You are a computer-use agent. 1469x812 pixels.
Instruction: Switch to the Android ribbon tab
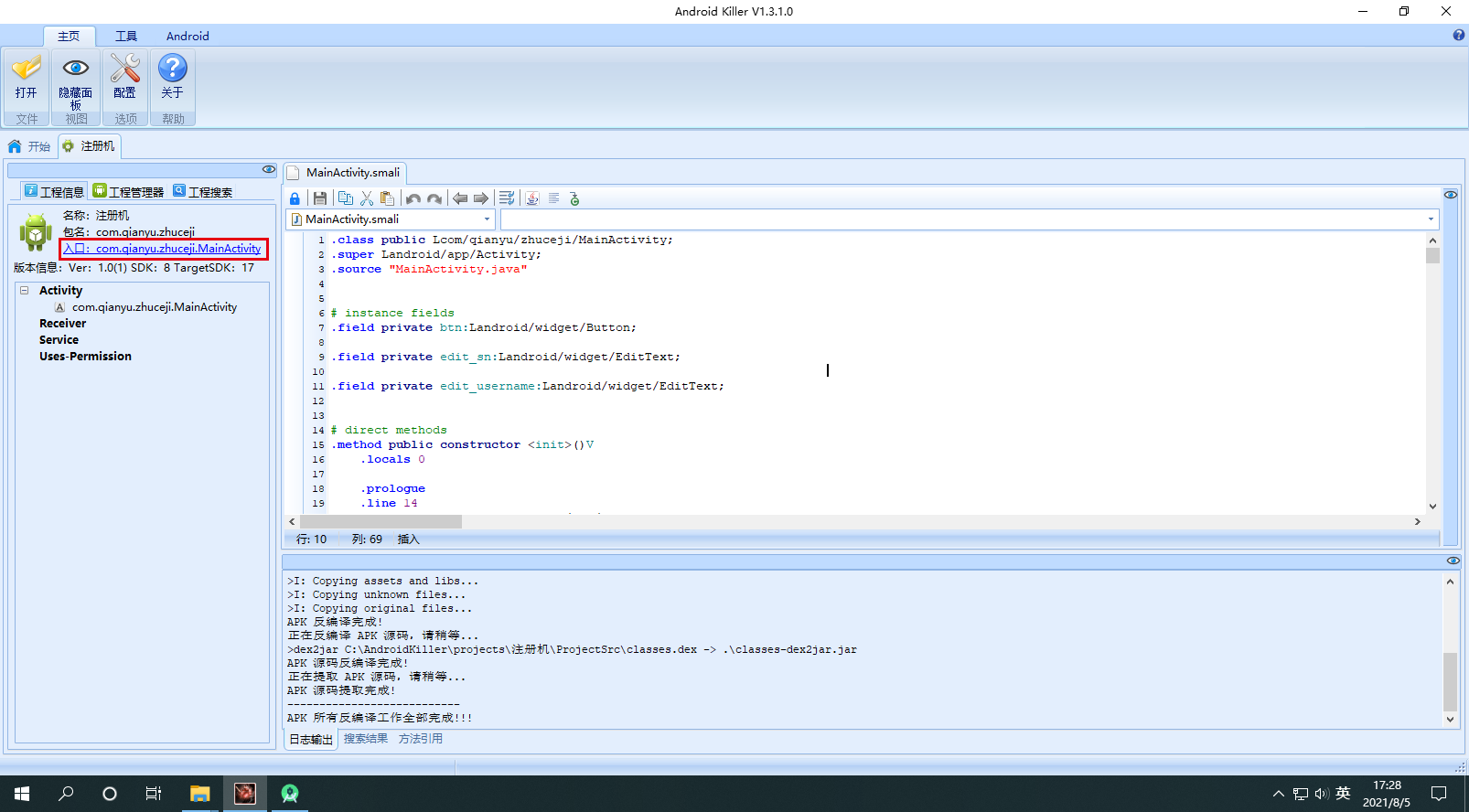tap(188, 37)
